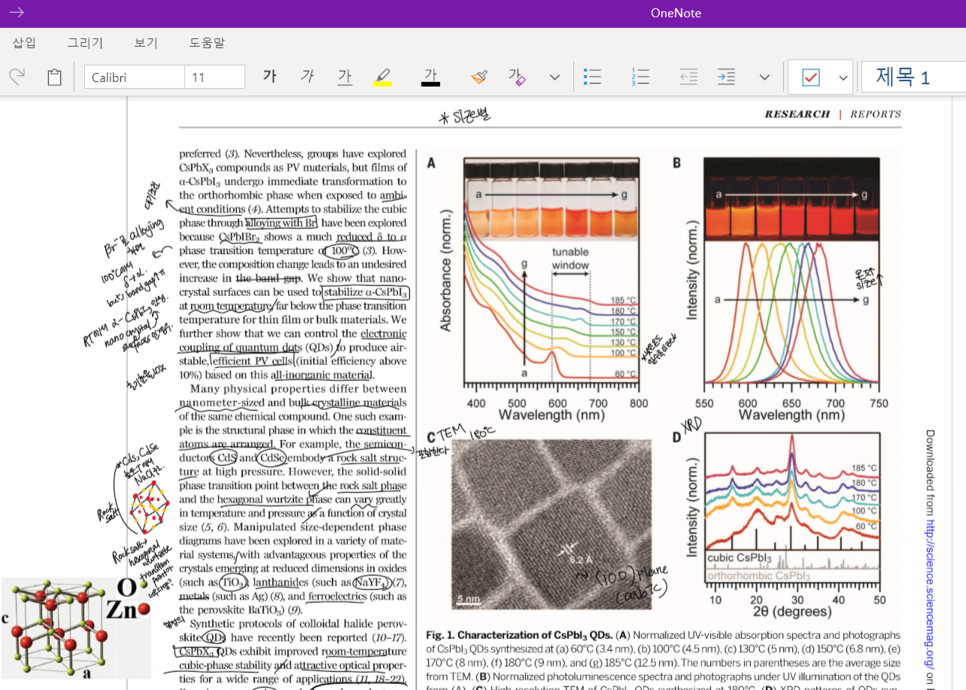Toggle underline formatting
The height and width of the screenshot is (690, 966).
pos(344,76)
